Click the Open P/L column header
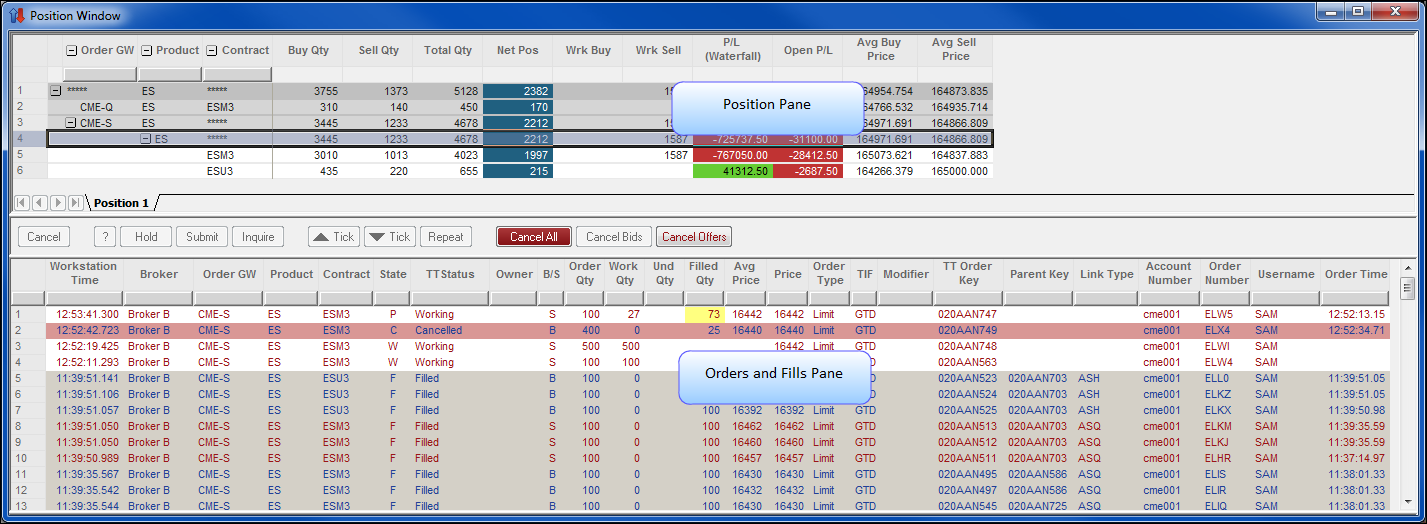The image size is (1427, 524). click(x=808, y=50)
